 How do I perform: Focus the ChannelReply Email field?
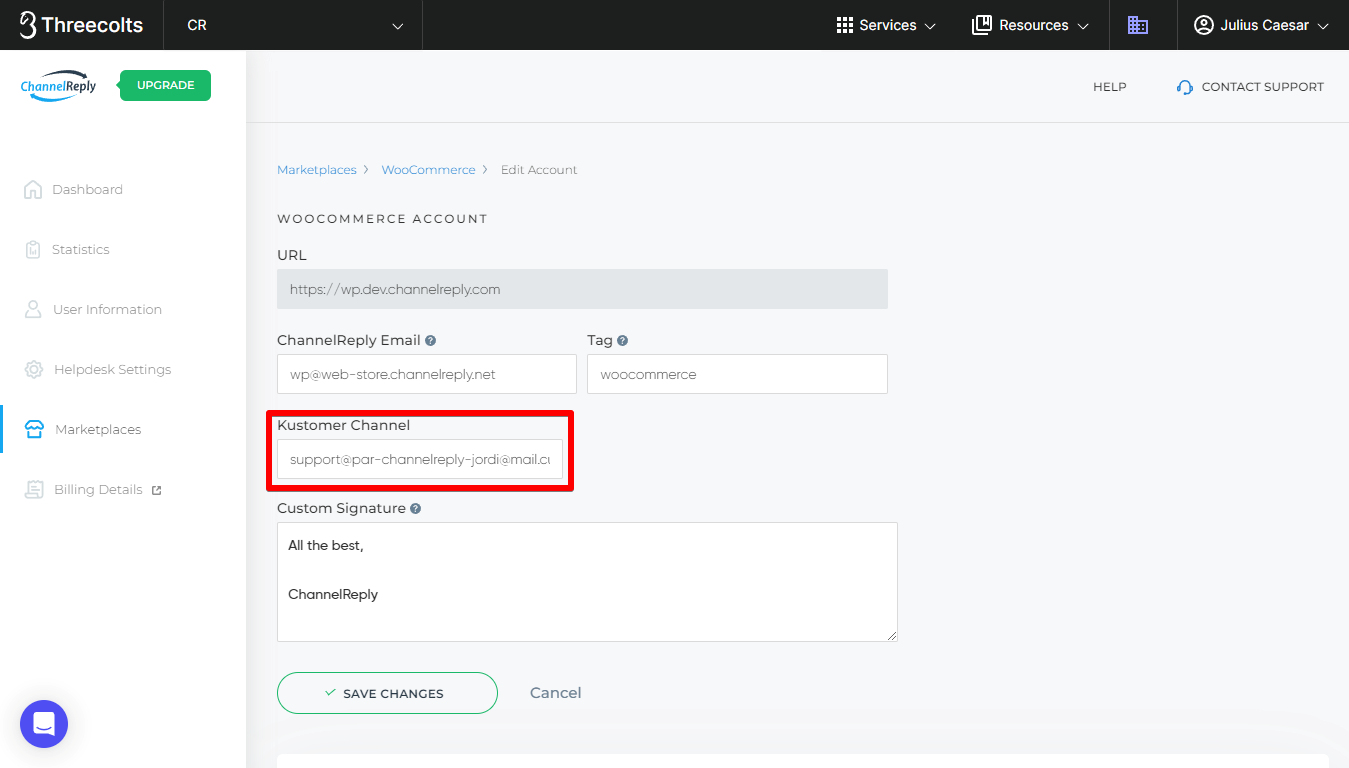tap(427, 374)
